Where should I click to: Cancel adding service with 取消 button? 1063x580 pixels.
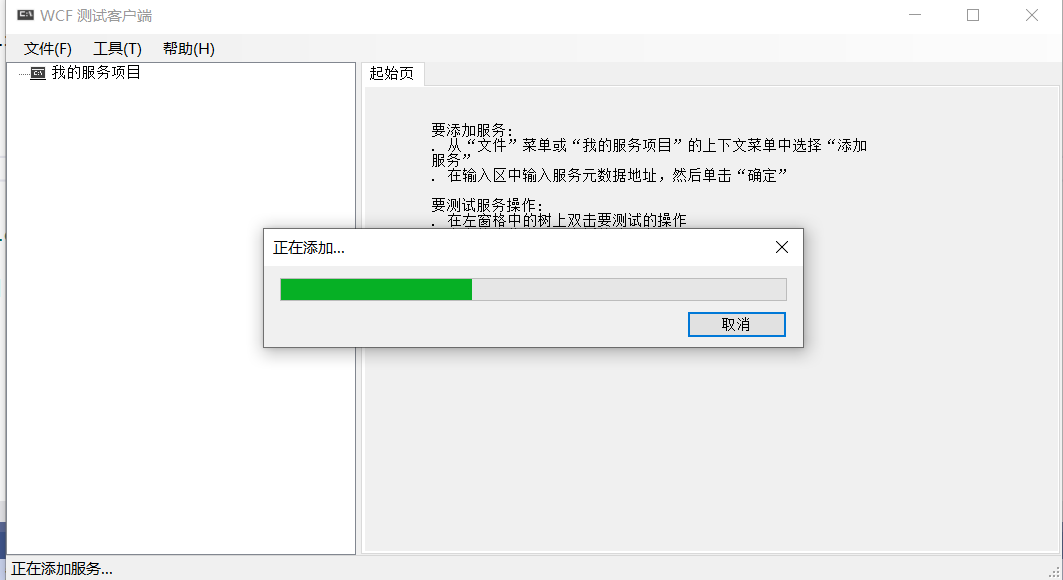click(x=736, y=325)
